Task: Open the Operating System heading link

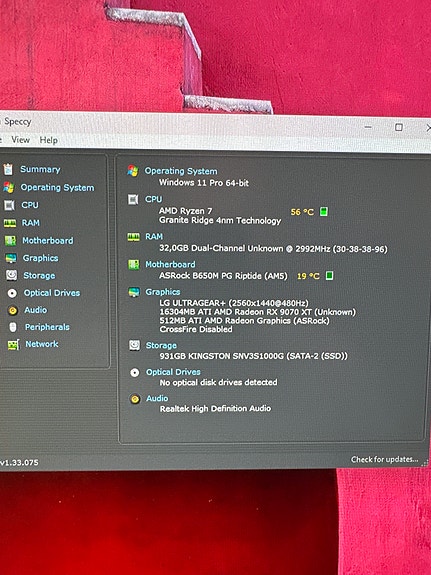Action: pyautogui.click(x=181, y=171)
